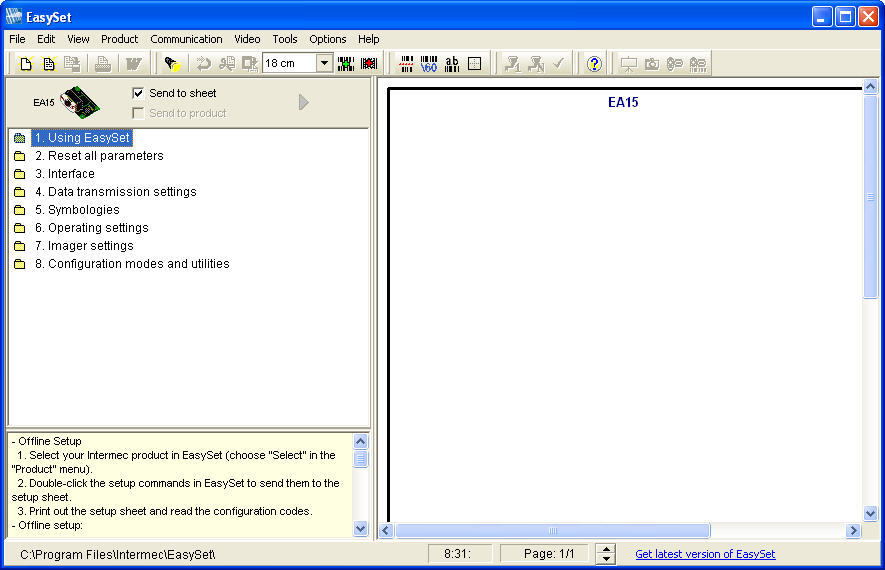Toggle the Send to product checkbox
This screenshot has height=570, width=885.
click(x=138, y=113)
